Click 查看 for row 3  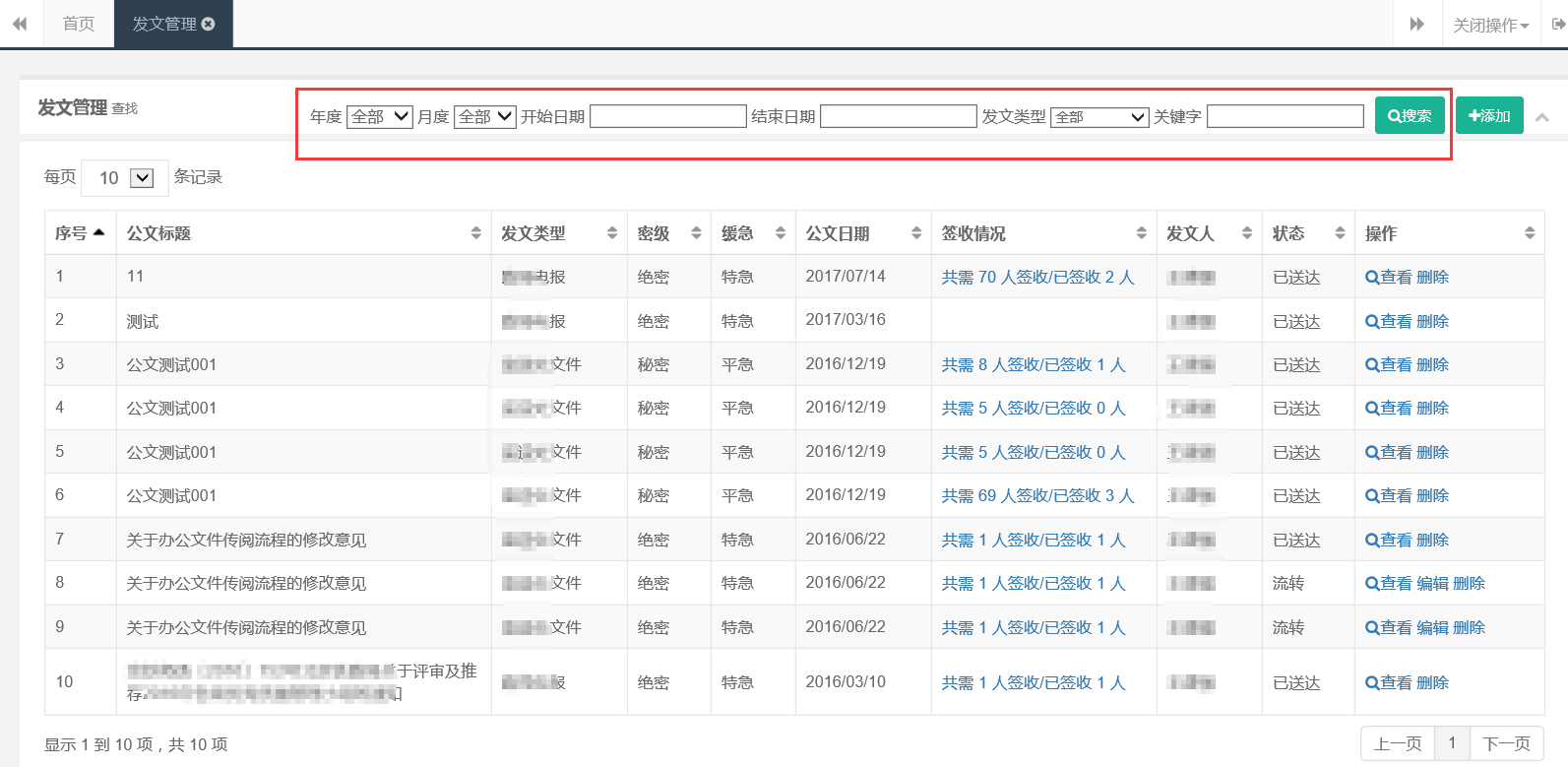click(x=1389, y=364)
